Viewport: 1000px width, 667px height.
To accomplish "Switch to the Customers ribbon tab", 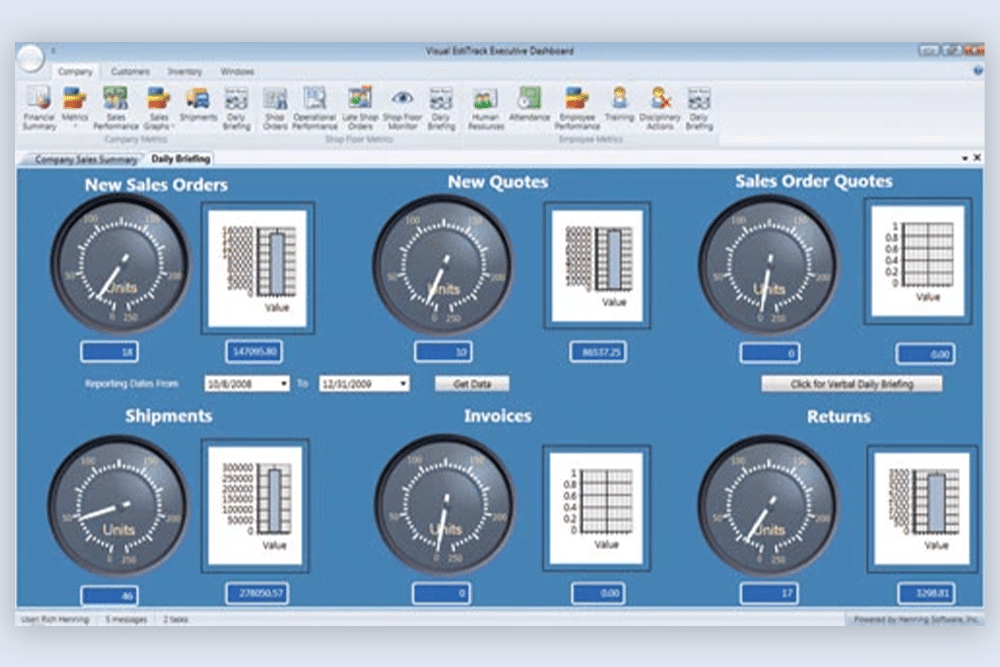I will (130, 71).
